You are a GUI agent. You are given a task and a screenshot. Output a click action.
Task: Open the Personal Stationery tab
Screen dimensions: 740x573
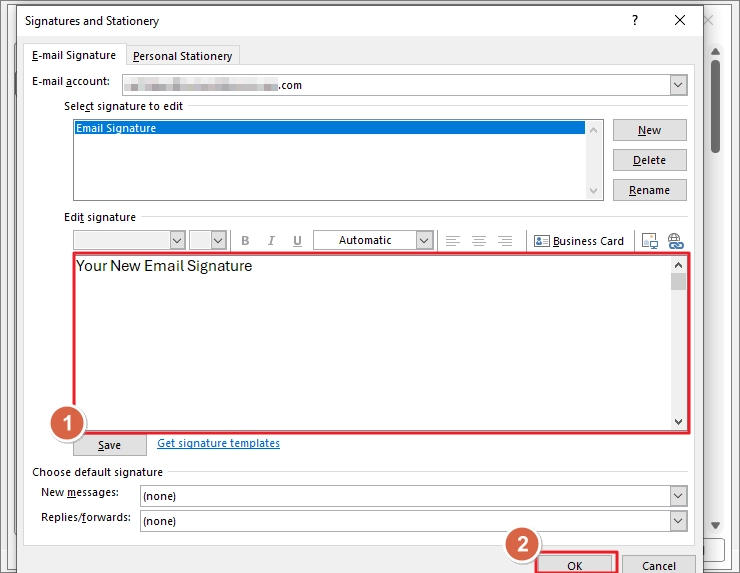pos(183,56)
